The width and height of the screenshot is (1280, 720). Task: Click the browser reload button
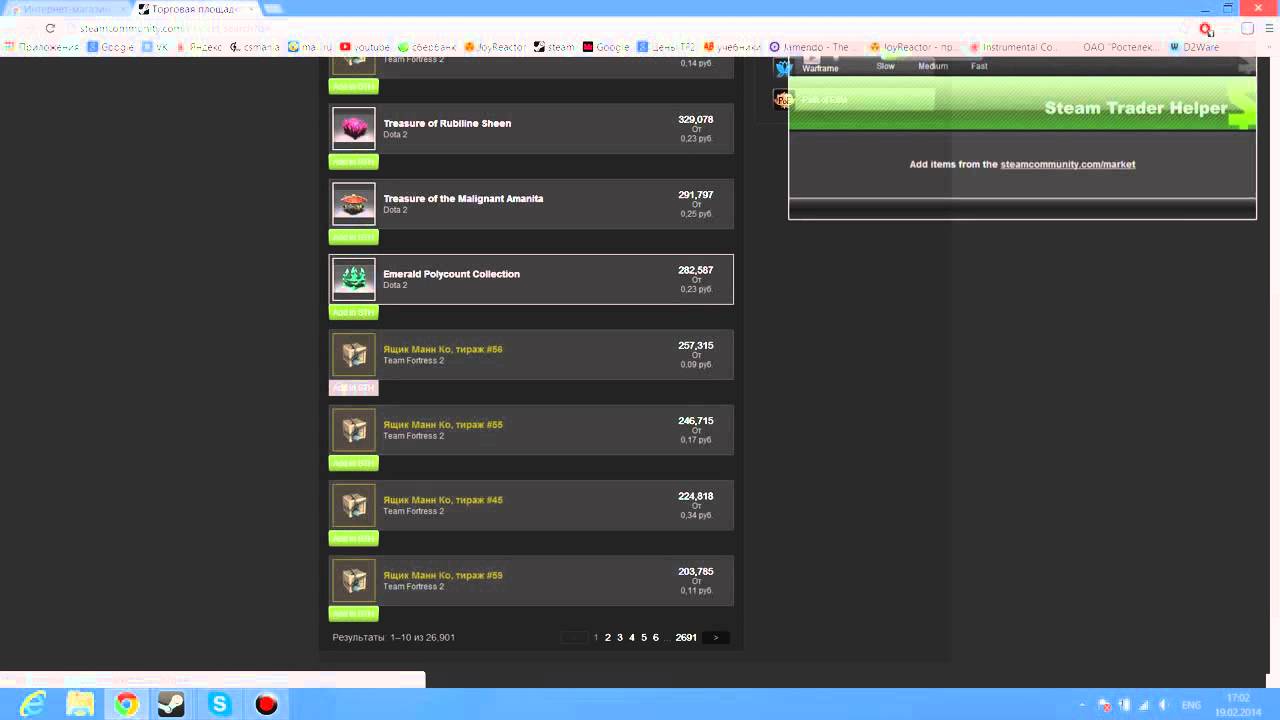tap(50, 28)
